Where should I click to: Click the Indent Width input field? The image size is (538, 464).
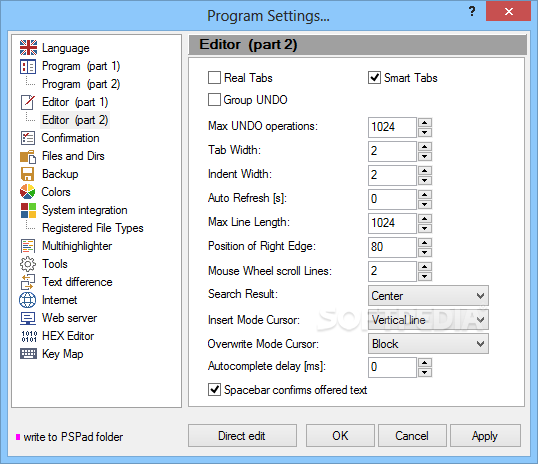393,175
